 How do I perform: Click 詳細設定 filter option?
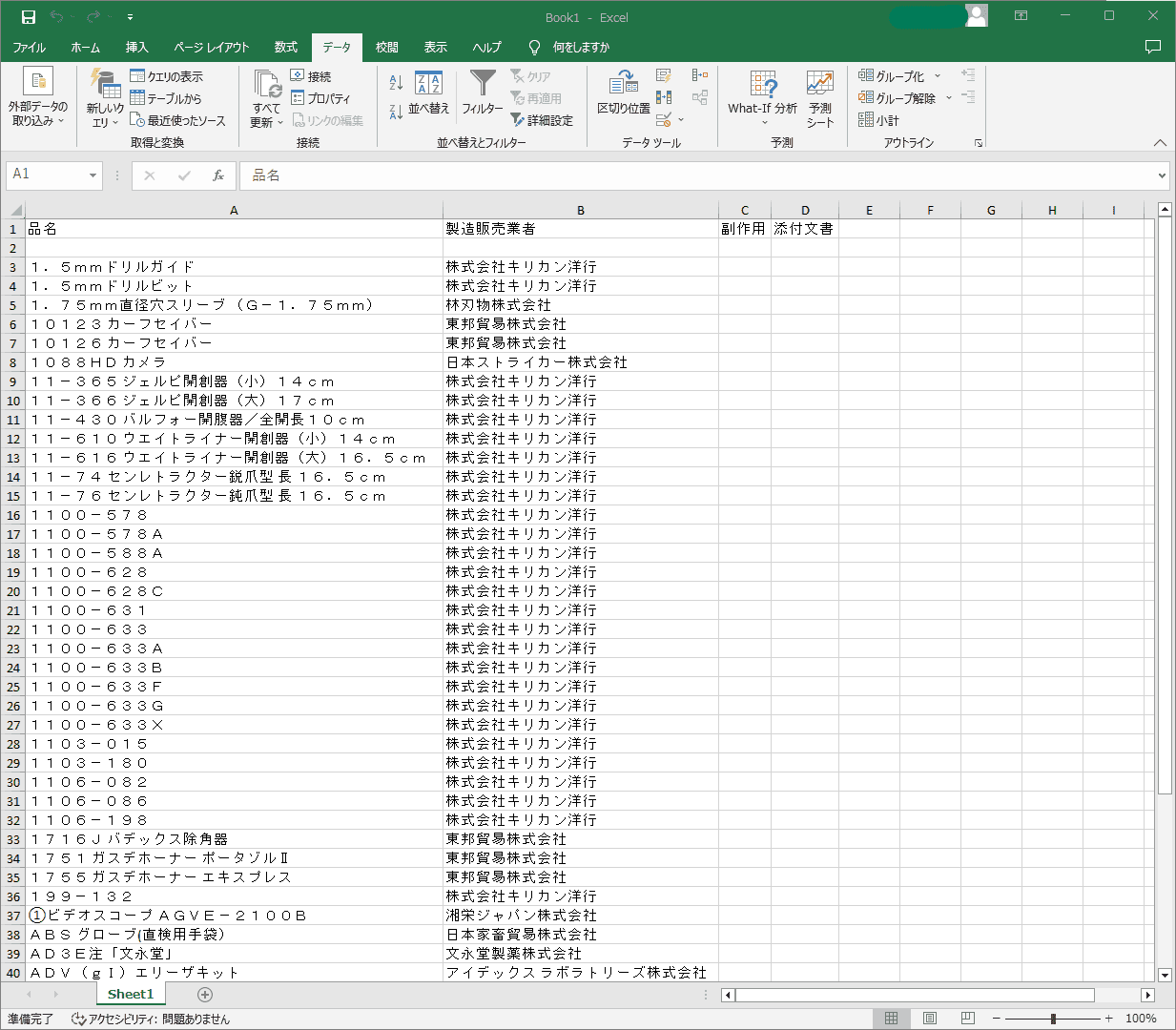[x=542, y=120]
